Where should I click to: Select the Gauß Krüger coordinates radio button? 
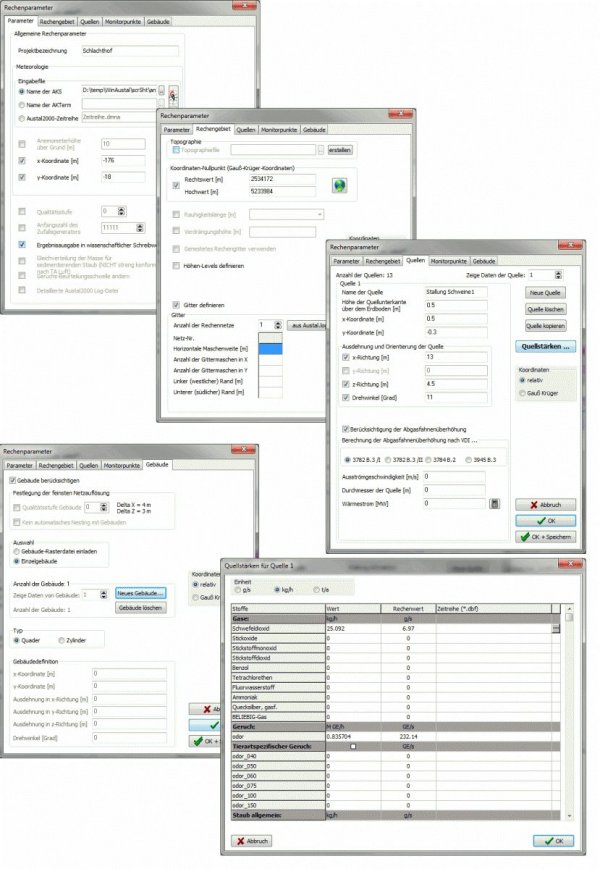523,393
